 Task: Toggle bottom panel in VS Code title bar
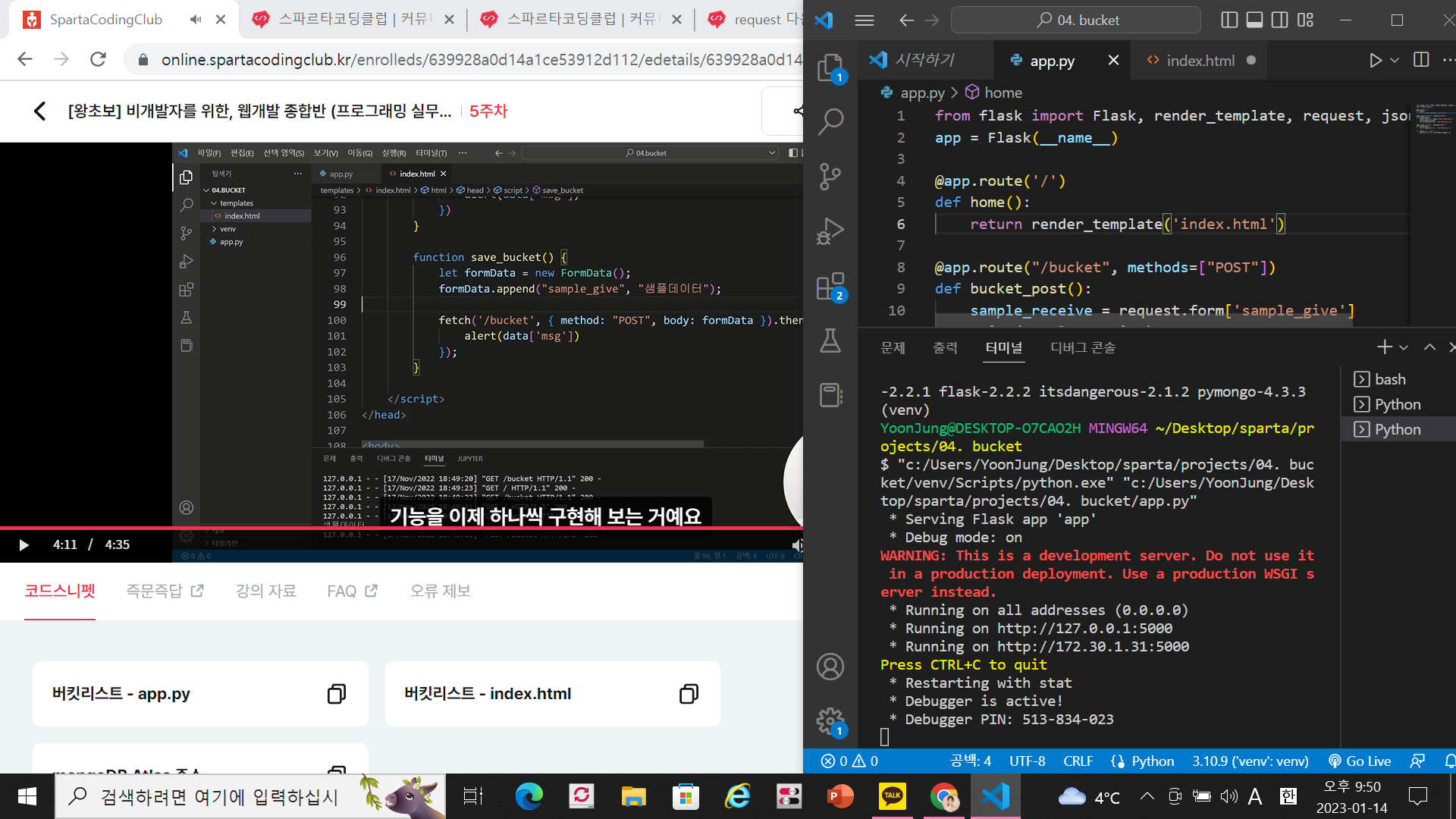pos(1254,20)
